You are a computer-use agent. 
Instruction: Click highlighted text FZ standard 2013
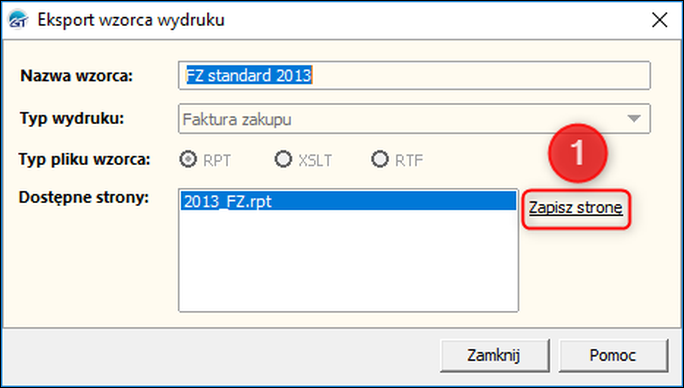tap(249, 76)
